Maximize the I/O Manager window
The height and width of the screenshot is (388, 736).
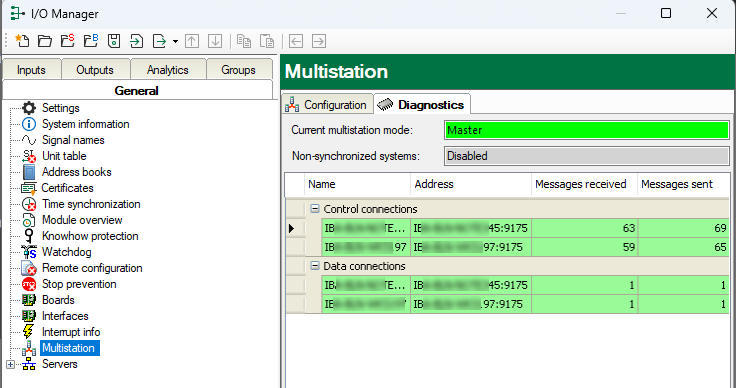click(x=666, y=13)
